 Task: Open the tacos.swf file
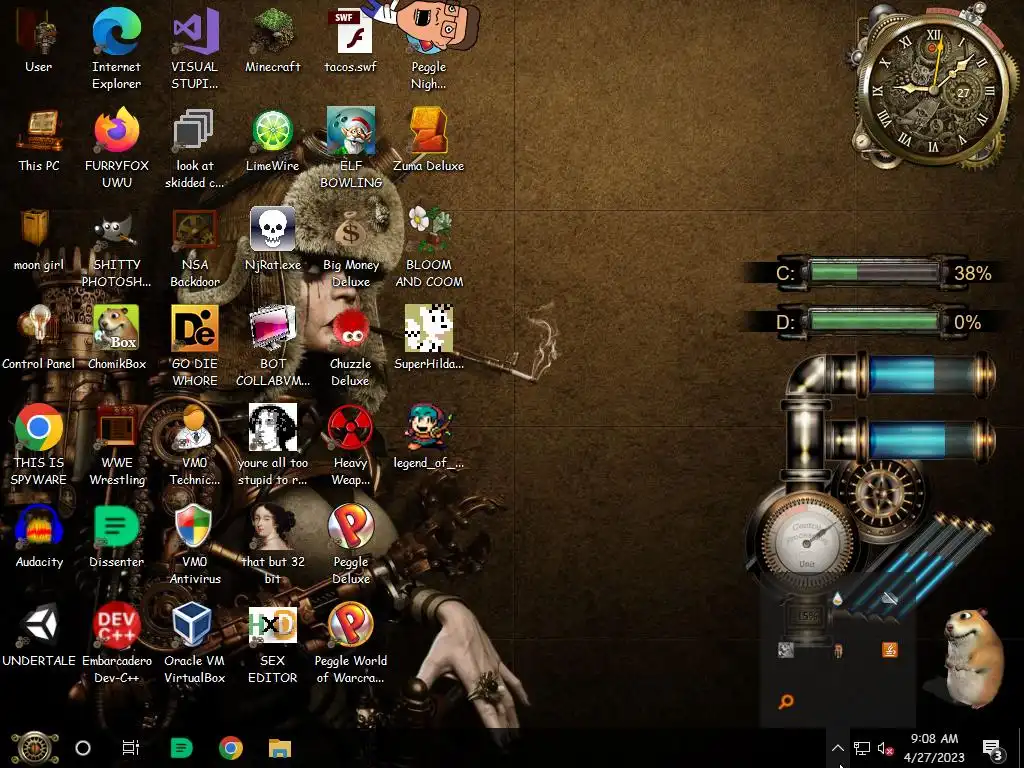pos(351,42)
